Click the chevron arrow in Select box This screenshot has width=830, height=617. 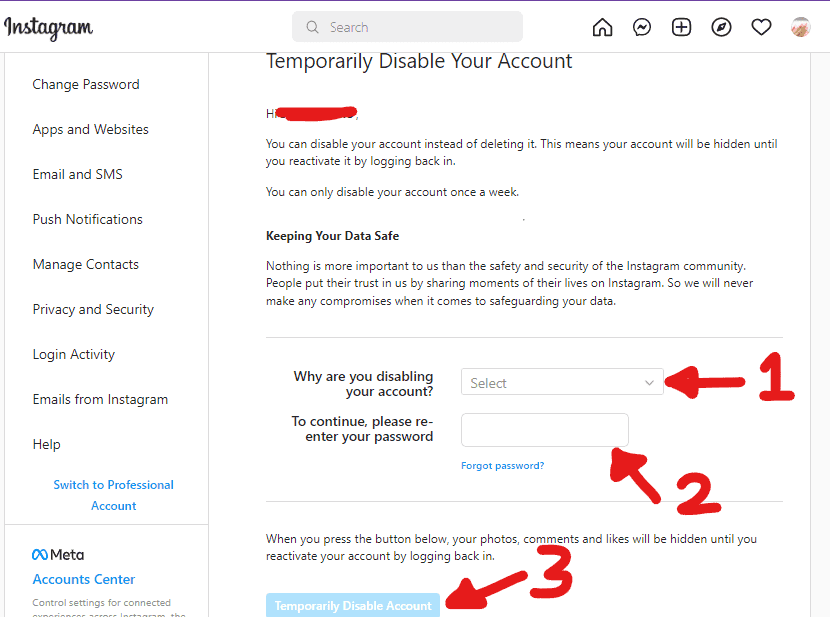(649, 383)
